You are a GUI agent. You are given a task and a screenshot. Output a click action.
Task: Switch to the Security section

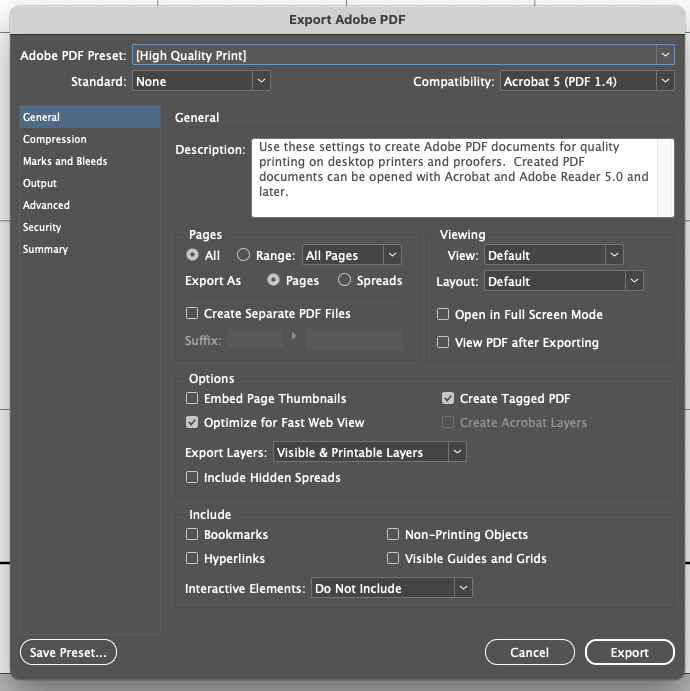[90, 227]
